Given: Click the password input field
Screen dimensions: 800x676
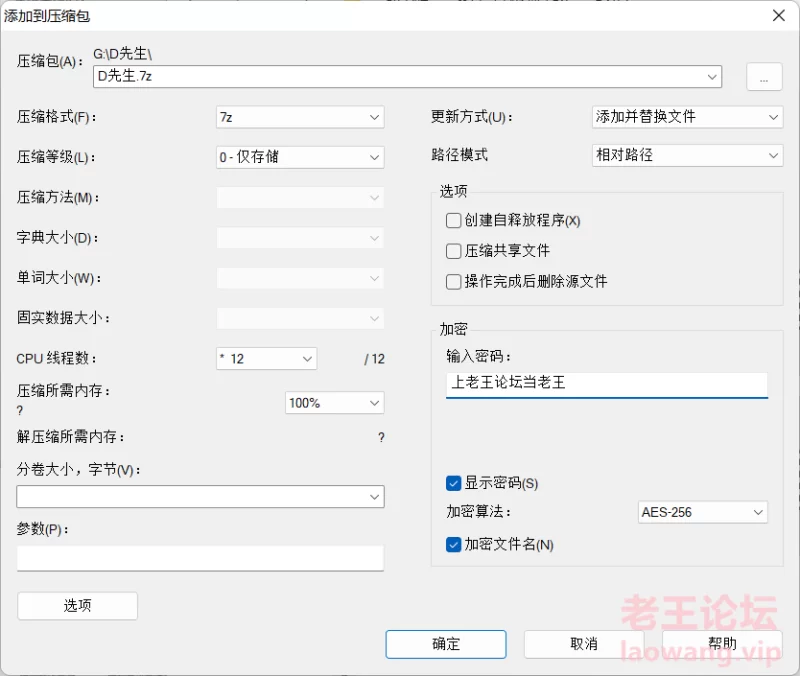Looking at the screenshot, I should 607,385.
